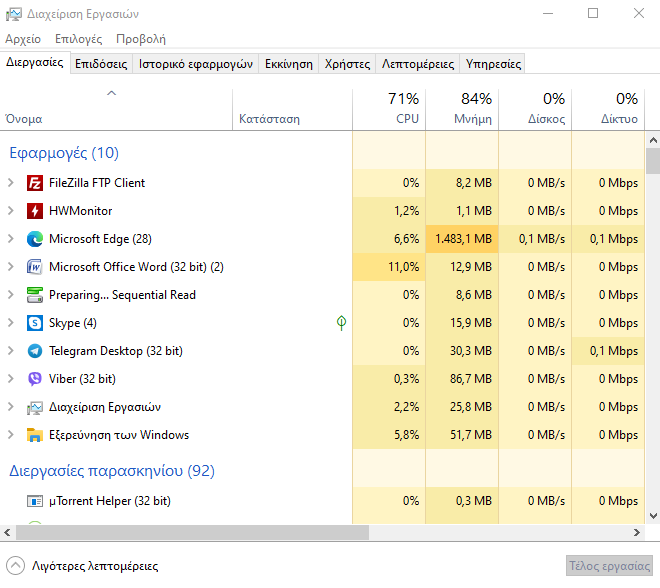This screenshot has width=660, height=588.
Task: Click the Skype icon
Action: click(35, 323)
